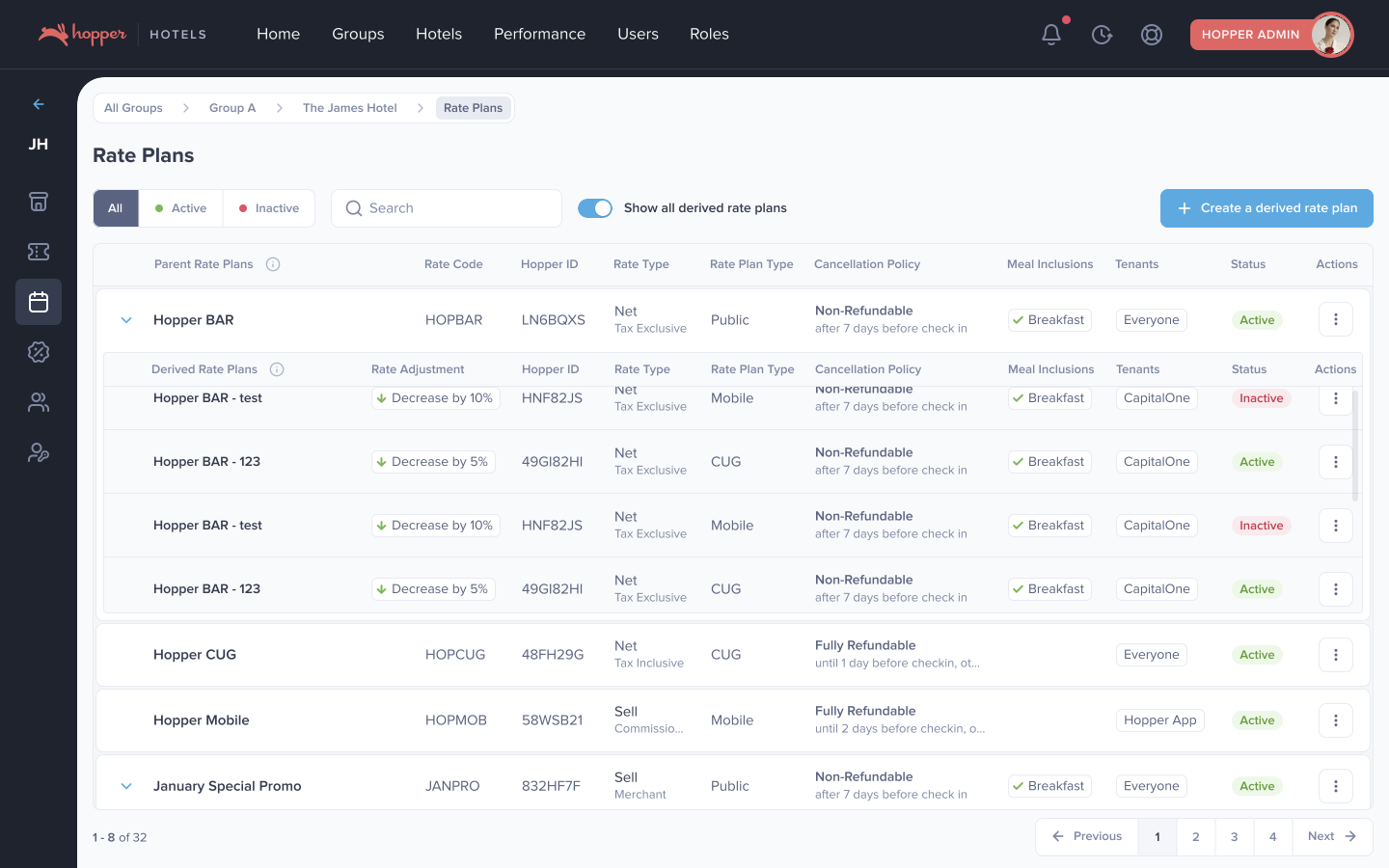The height and width of the screenshot is (868, 1389).
Task: Click Create a derived rate plan
Action: [x=1266, y=208]
